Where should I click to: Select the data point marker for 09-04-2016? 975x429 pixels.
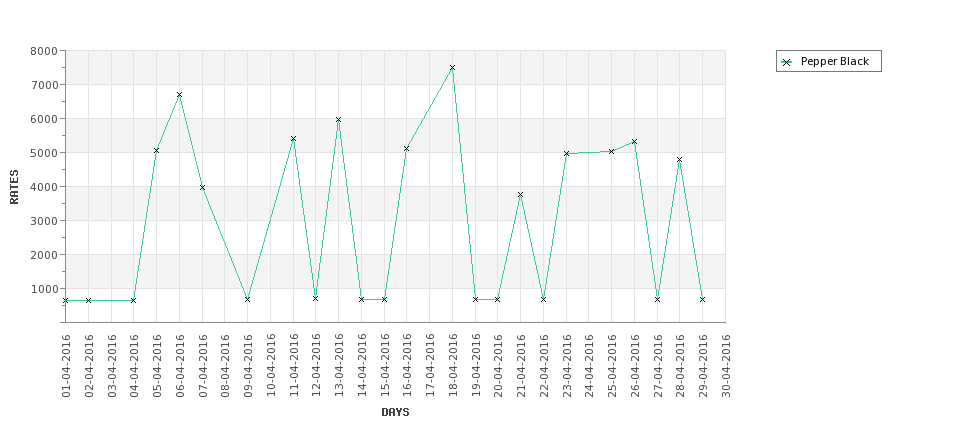(247, 299)
